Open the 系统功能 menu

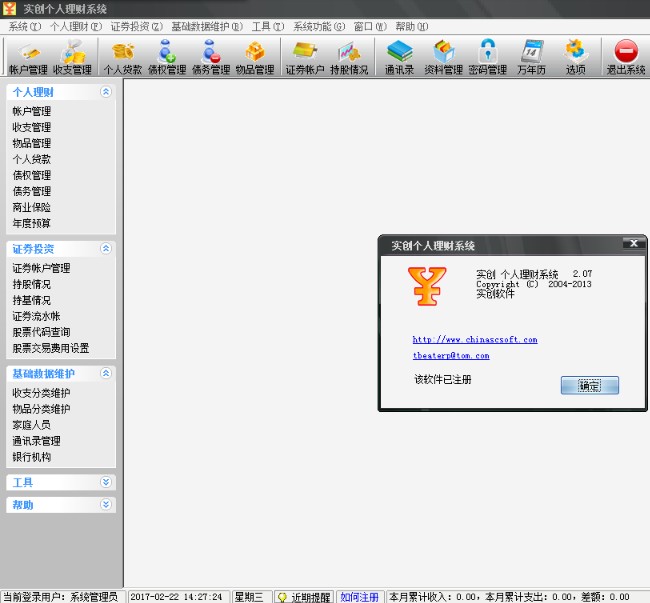[x=318, y=26]
